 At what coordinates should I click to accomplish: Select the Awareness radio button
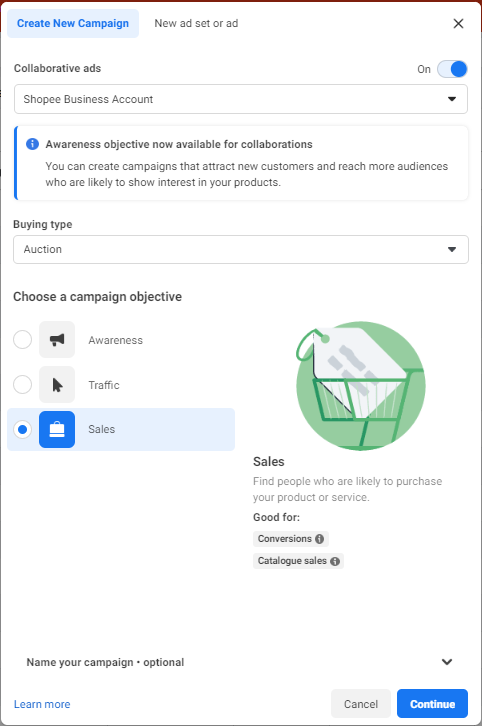(23, 340)
